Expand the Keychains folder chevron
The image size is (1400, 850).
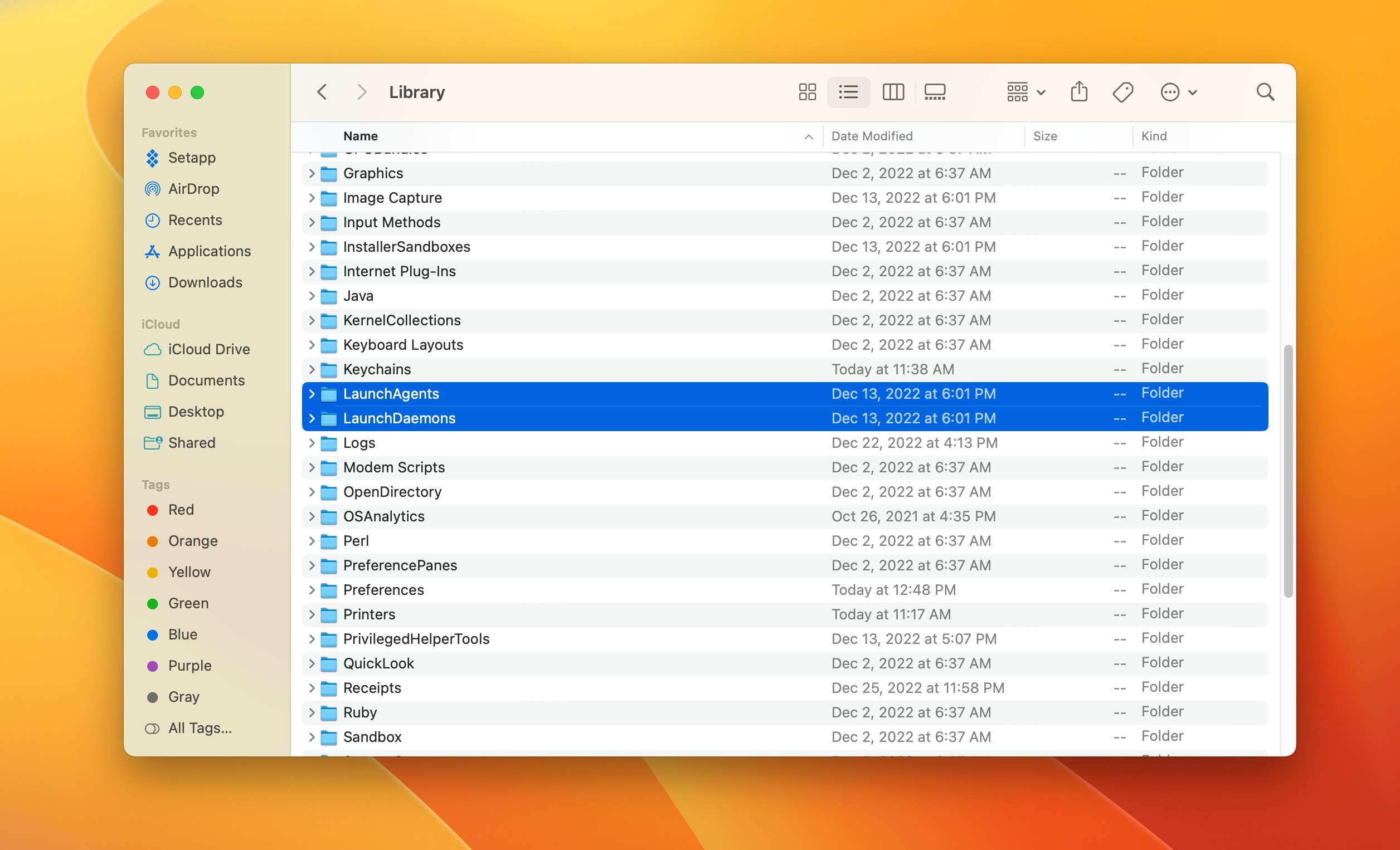tap(312, 370)
